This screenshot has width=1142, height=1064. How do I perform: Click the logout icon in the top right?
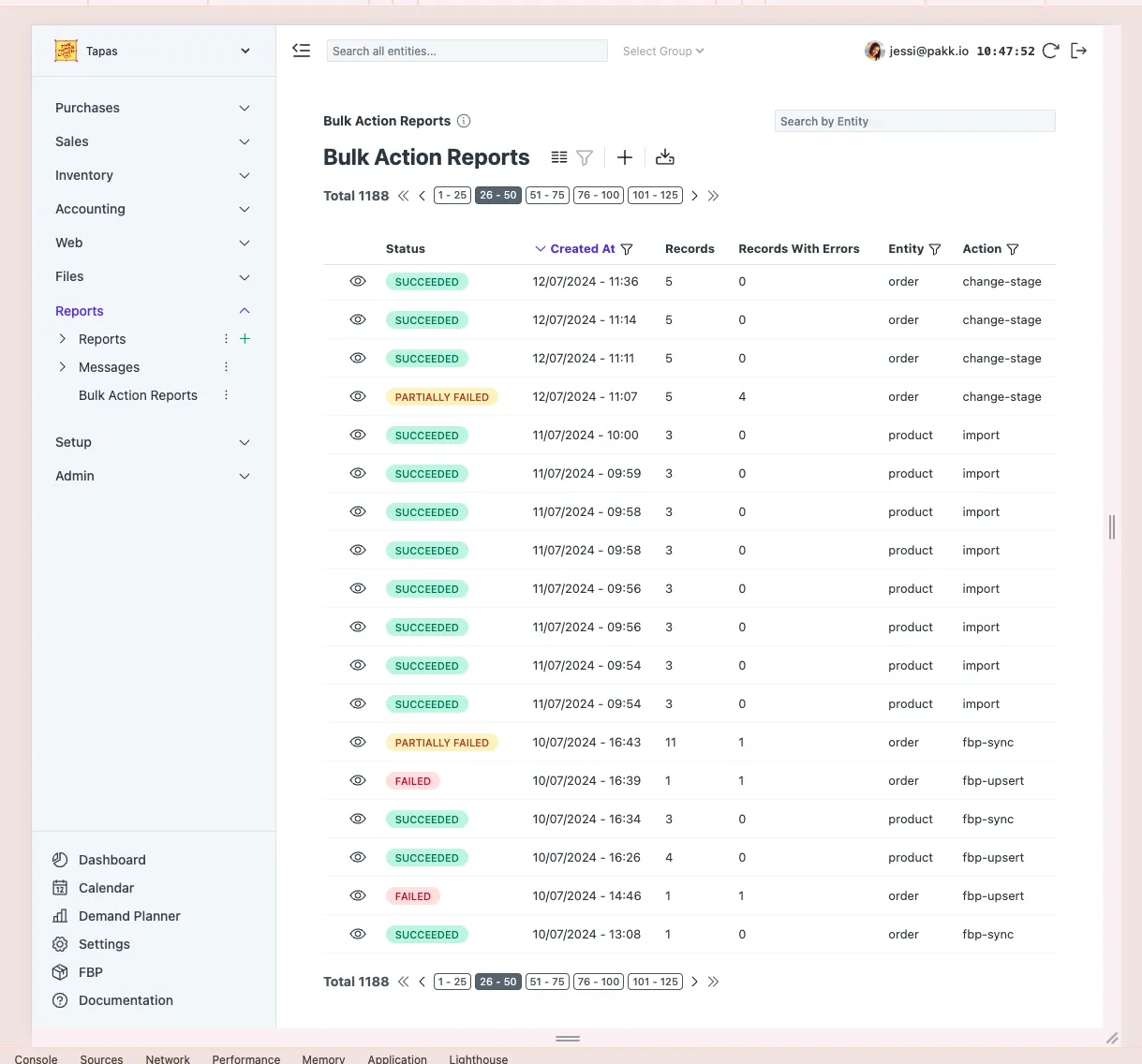pyautogui.click(x=1078, y=51)
